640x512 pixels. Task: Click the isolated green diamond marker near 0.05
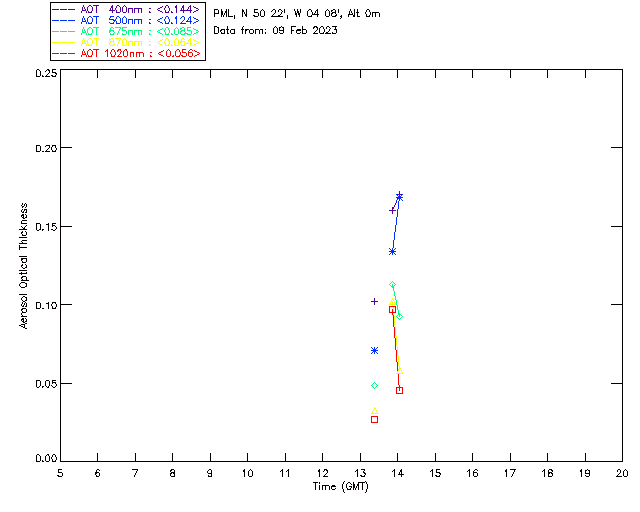point(374,385)
